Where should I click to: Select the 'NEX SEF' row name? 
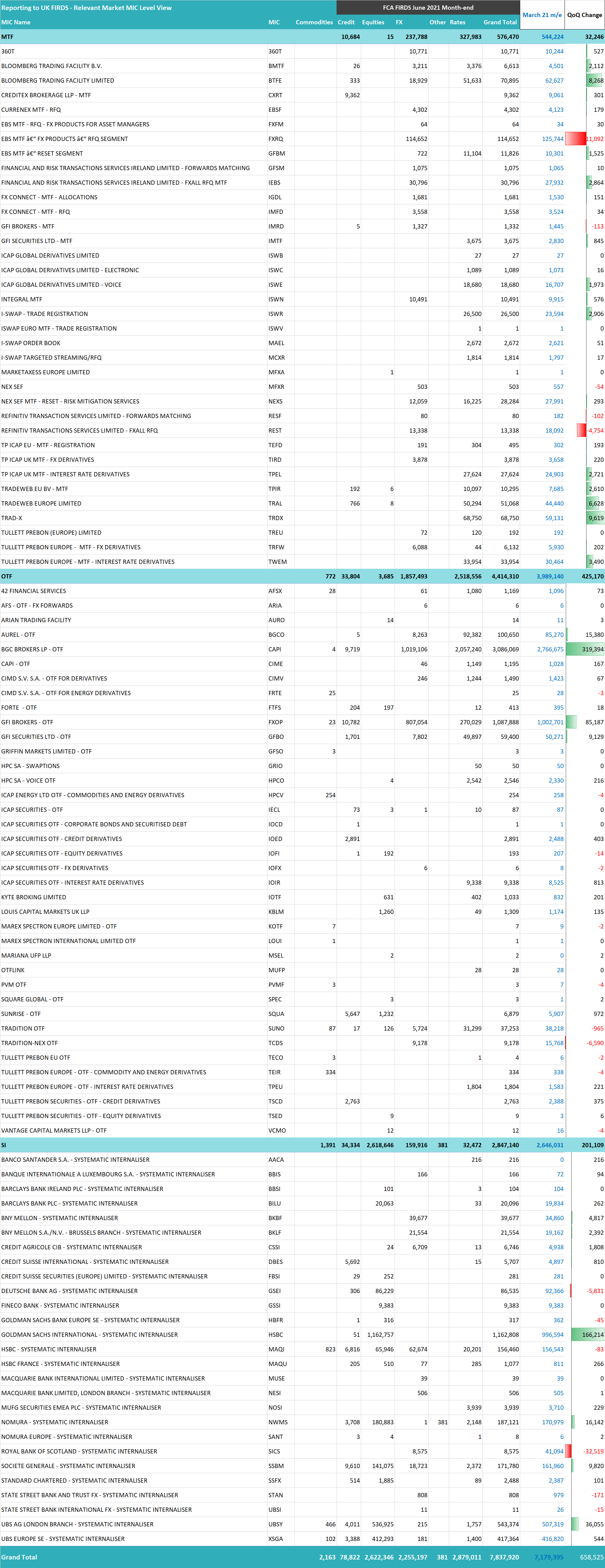[12, 387]
